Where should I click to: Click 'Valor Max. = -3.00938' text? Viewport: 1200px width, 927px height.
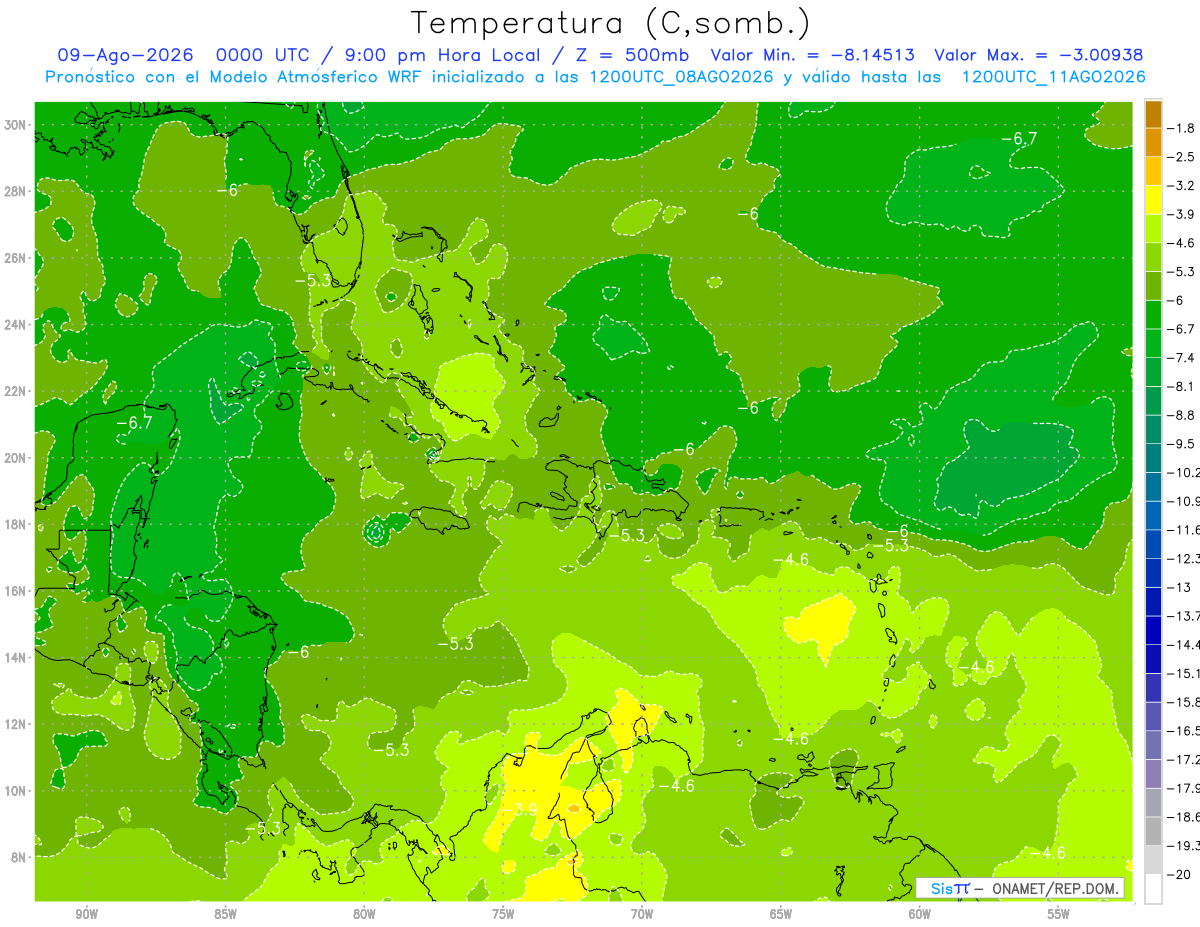click(x=1038, y=55)
